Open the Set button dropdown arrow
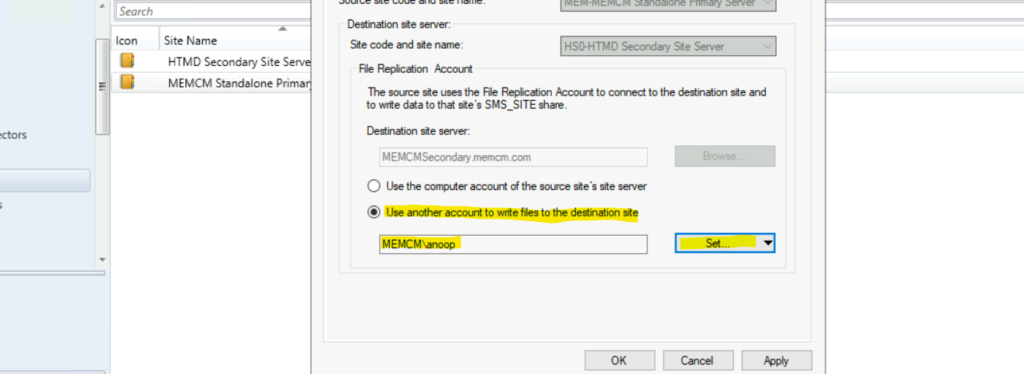 (768, 243)
